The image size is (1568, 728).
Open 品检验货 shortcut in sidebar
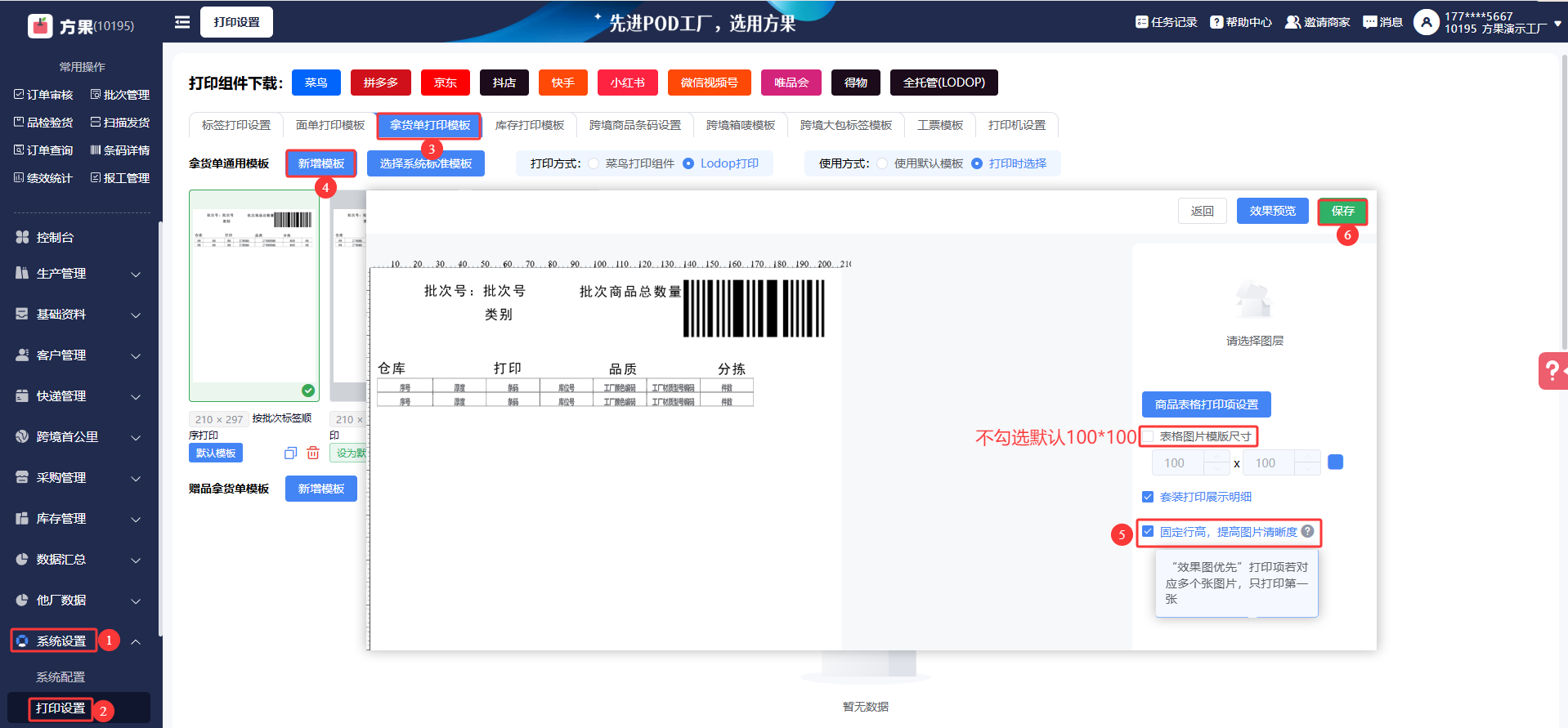coord(43,123)
